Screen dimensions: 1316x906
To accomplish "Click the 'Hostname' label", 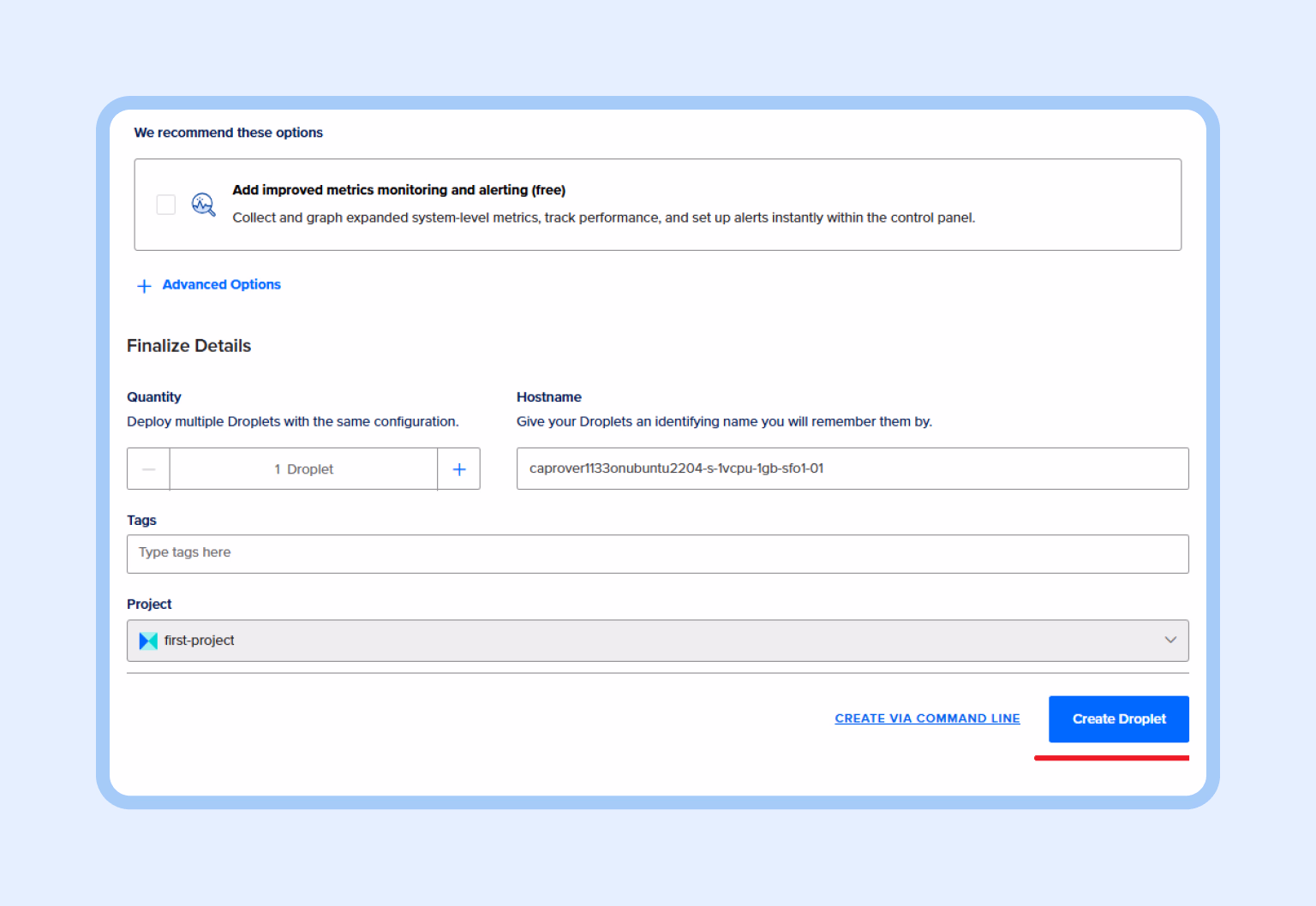I will pyautogui.click(x=549, y=397).
